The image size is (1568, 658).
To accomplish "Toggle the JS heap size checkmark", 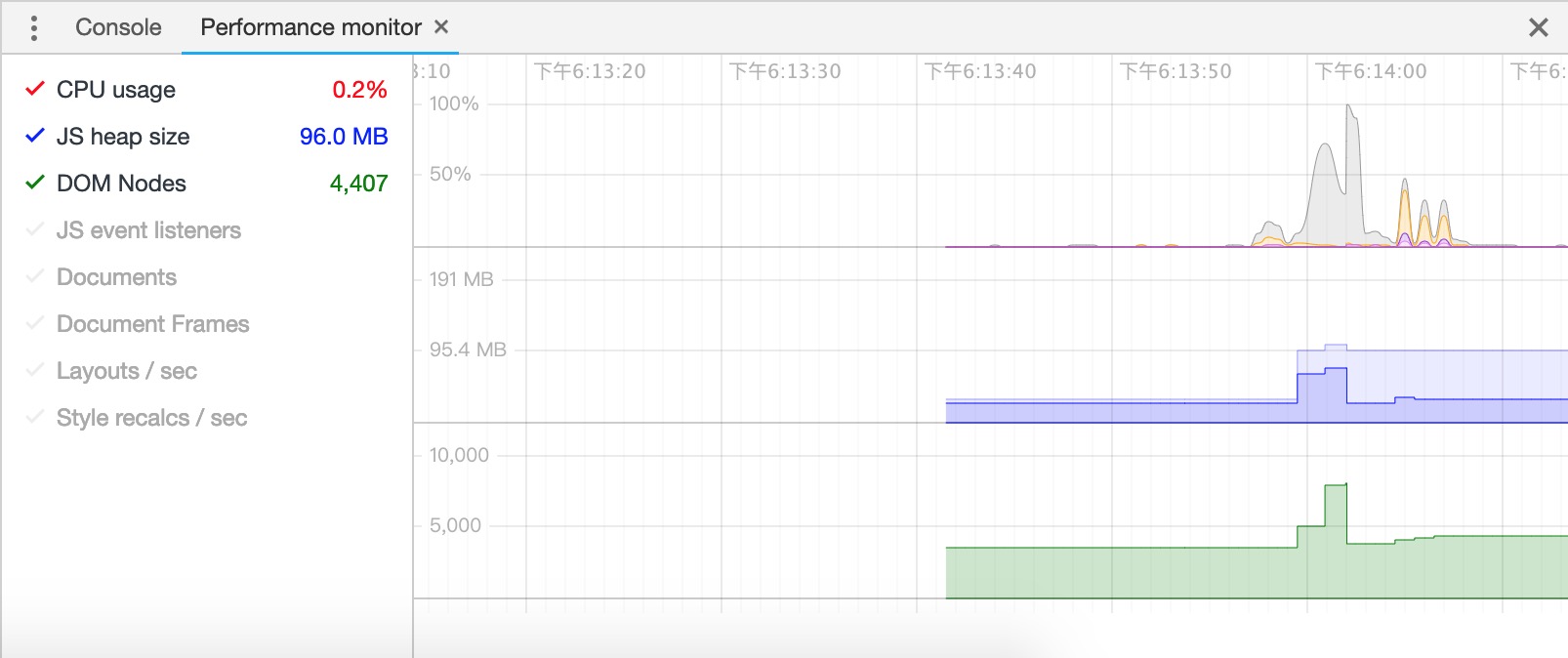I will pyautogui.click(x=35, y=136).
